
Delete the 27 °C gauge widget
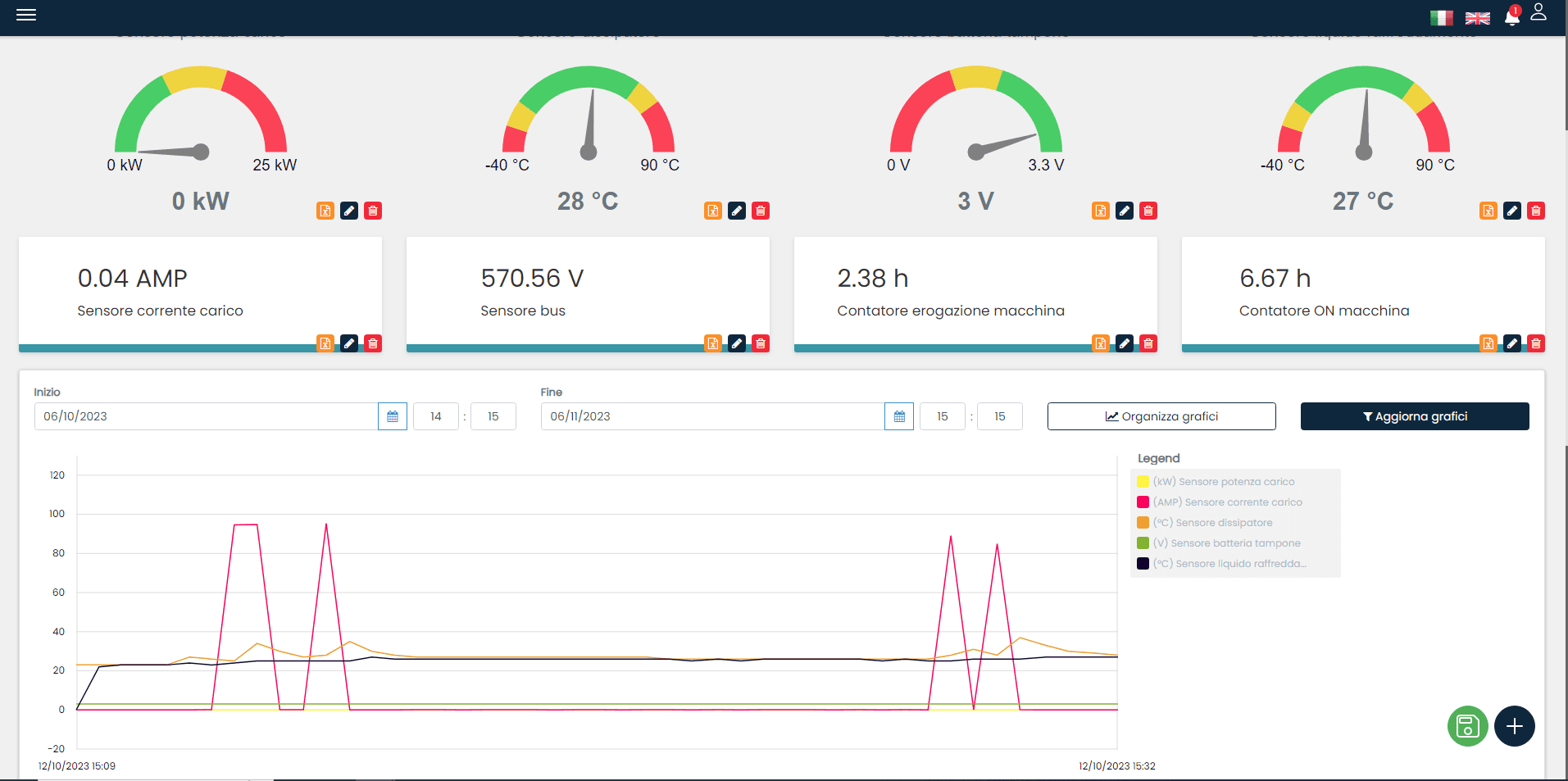pyautogui.click(x=1536, y=211)
